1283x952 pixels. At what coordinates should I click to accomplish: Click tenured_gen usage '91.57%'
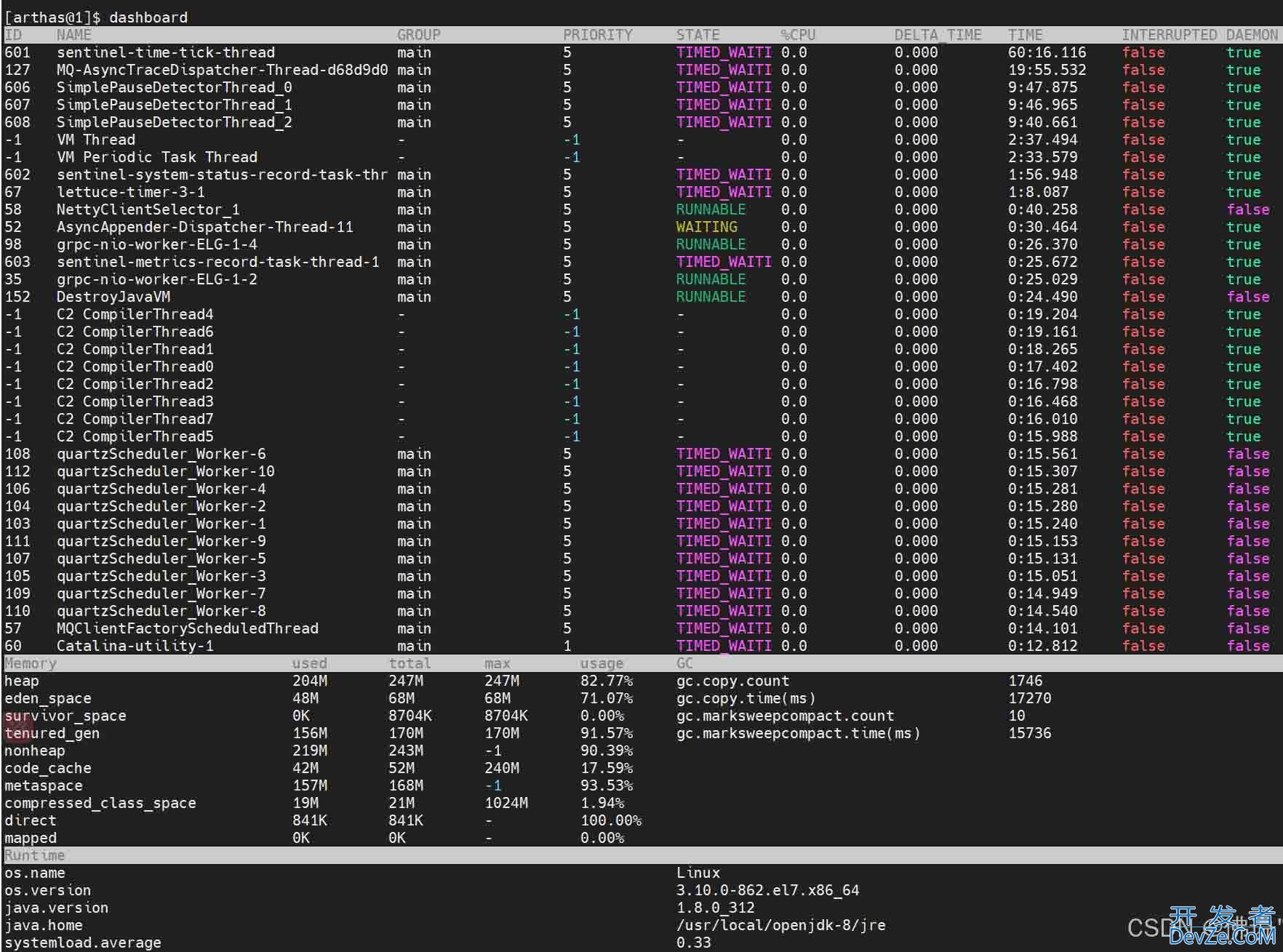coord(607,733)
